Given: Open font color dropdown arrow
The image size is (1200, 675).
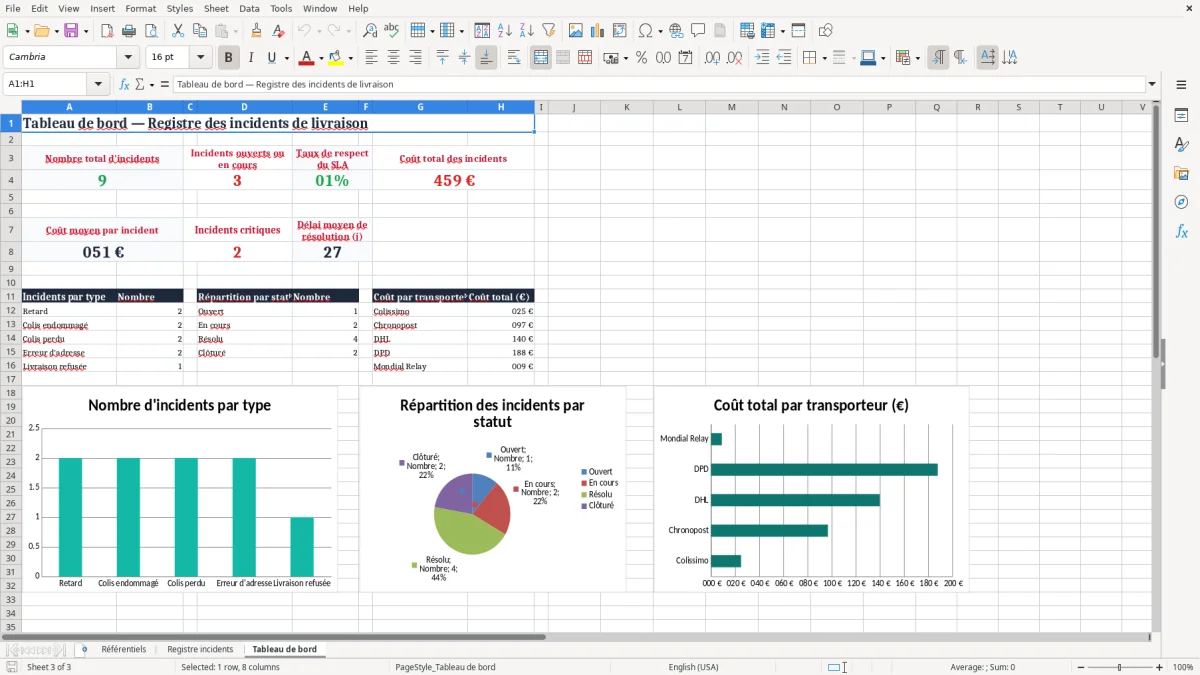Looking at the screenshot, I should (x=321, y=58).
